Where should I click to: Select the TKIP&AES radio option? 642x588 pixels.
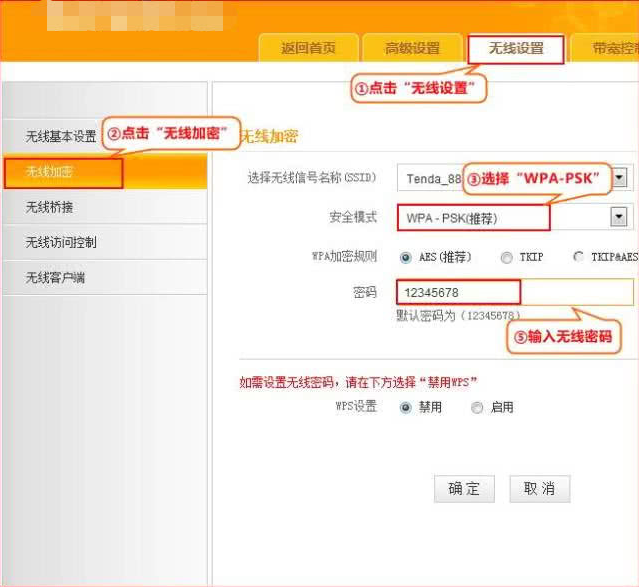click(x=579, y=257)
